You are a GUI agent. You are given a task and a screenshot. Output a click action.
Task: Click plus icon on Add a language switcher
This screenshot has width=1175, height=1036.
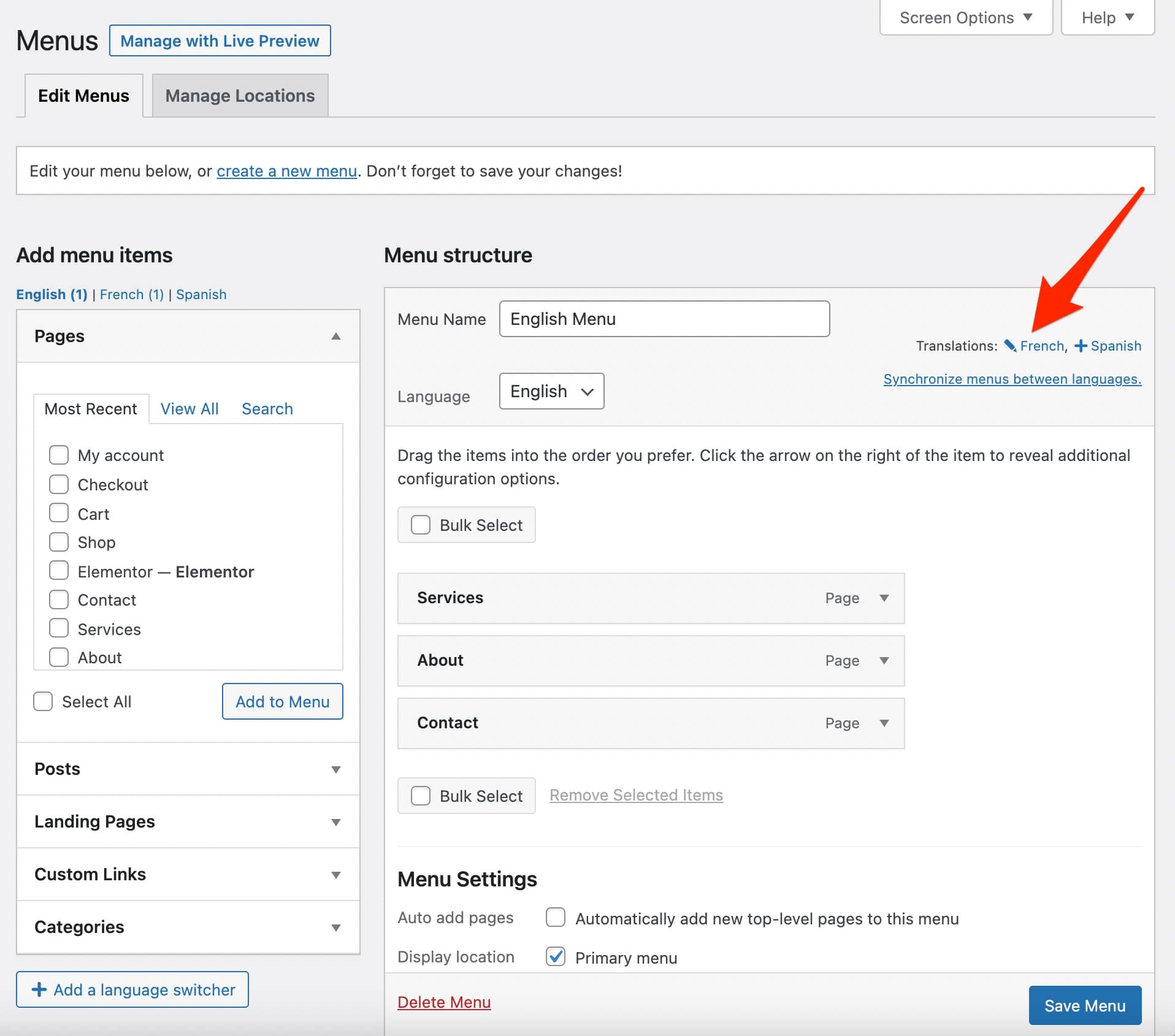pos(39,989)
